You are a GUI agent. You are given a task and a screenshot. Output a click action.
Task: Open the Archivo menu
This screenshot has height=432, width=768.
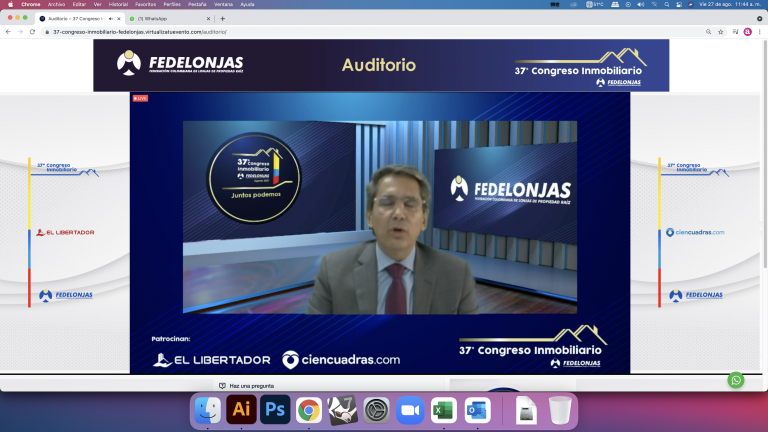point(56,4)
